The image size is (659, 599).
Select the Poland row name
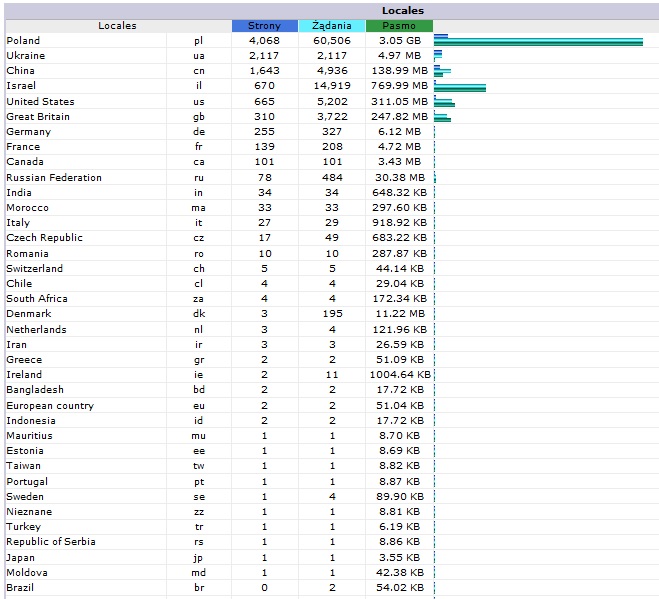click(24, 41)
